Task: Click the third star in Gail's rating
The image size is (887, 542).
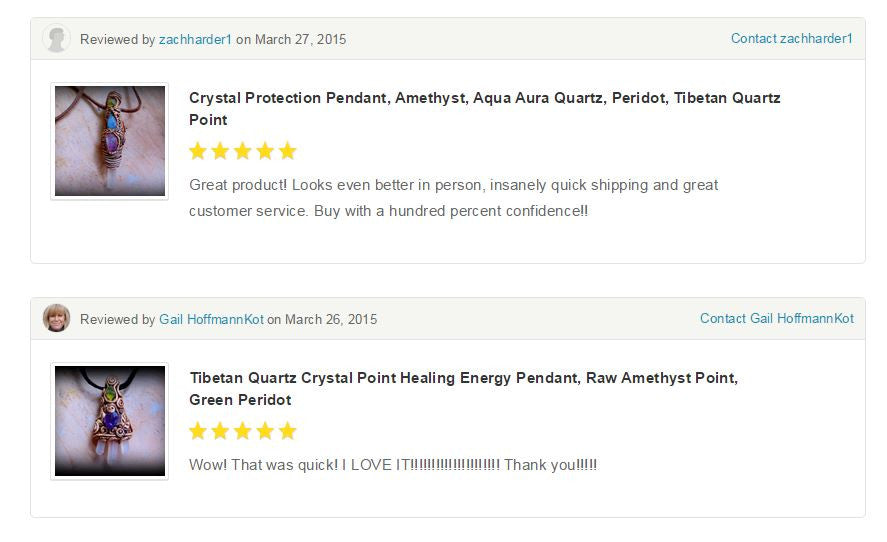Action: pos(243,431)
